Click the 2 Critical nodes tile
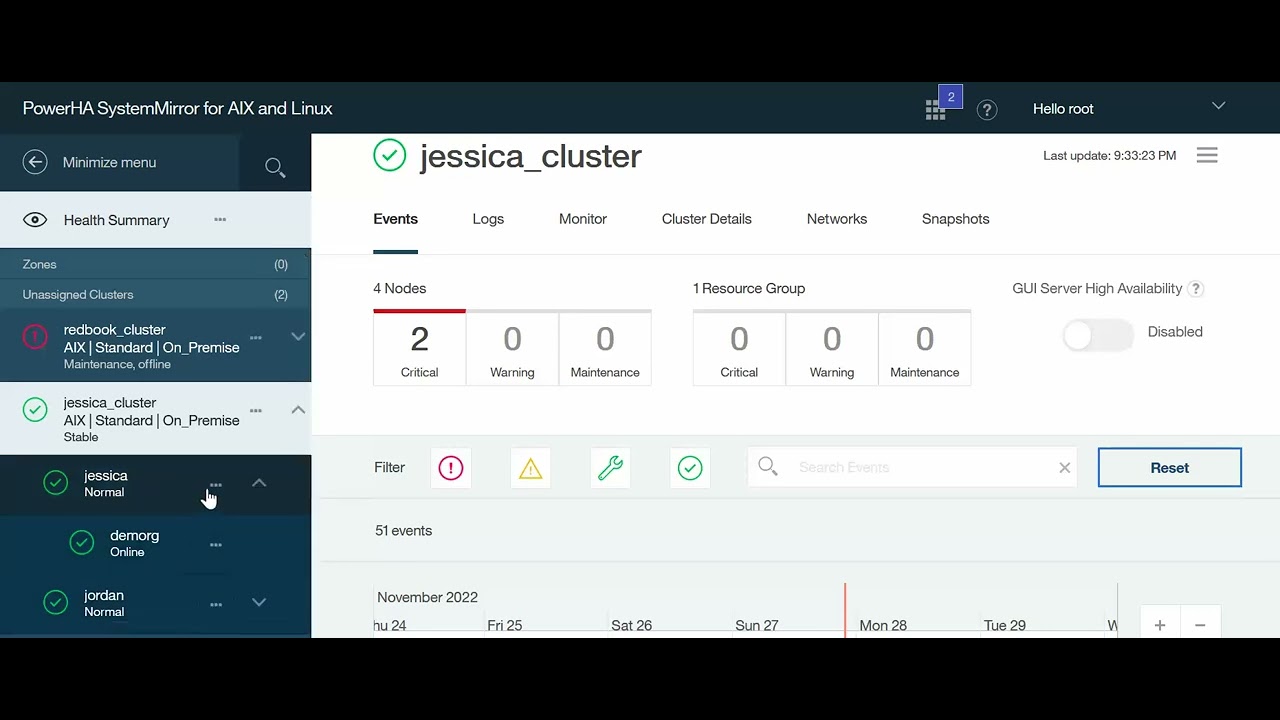The image size is (1280, 720). pos(420,348)
